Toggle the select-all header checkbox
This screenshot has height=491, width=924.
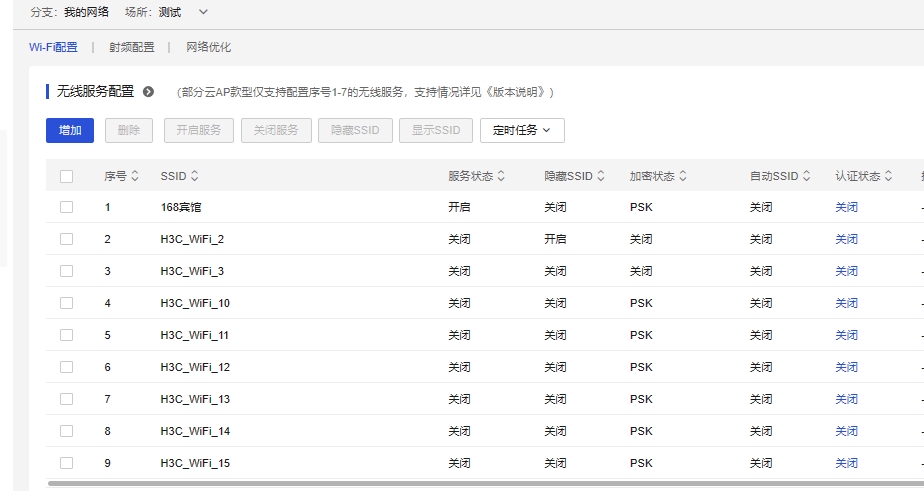coord(66,176)
